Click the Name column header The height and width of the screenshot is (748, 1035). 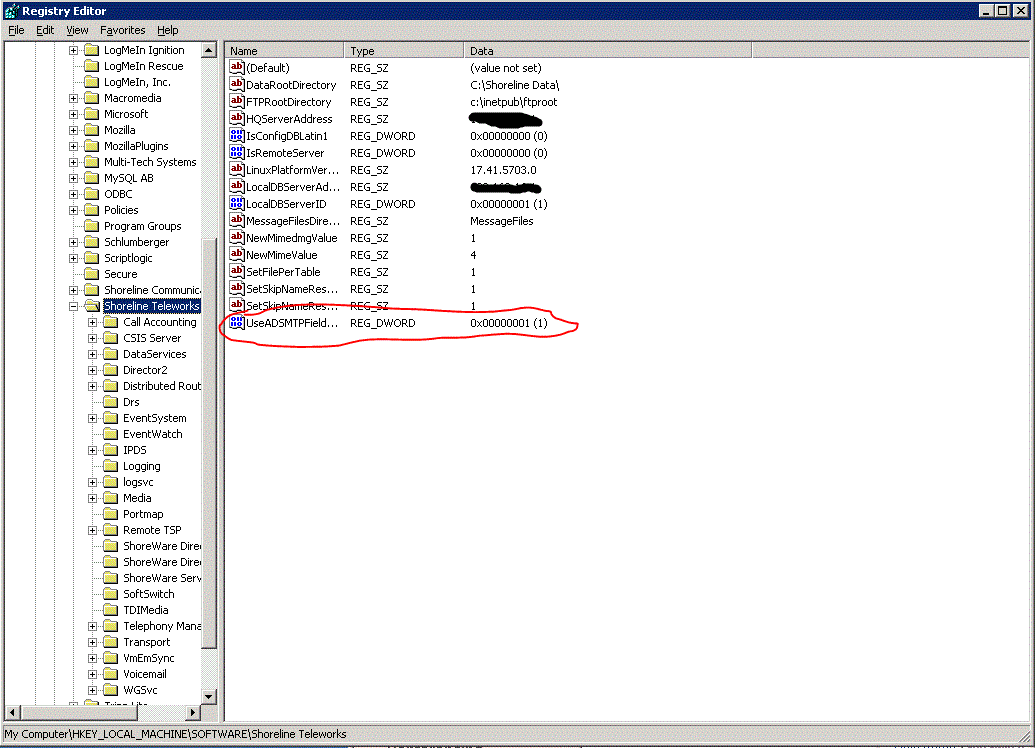284,51
